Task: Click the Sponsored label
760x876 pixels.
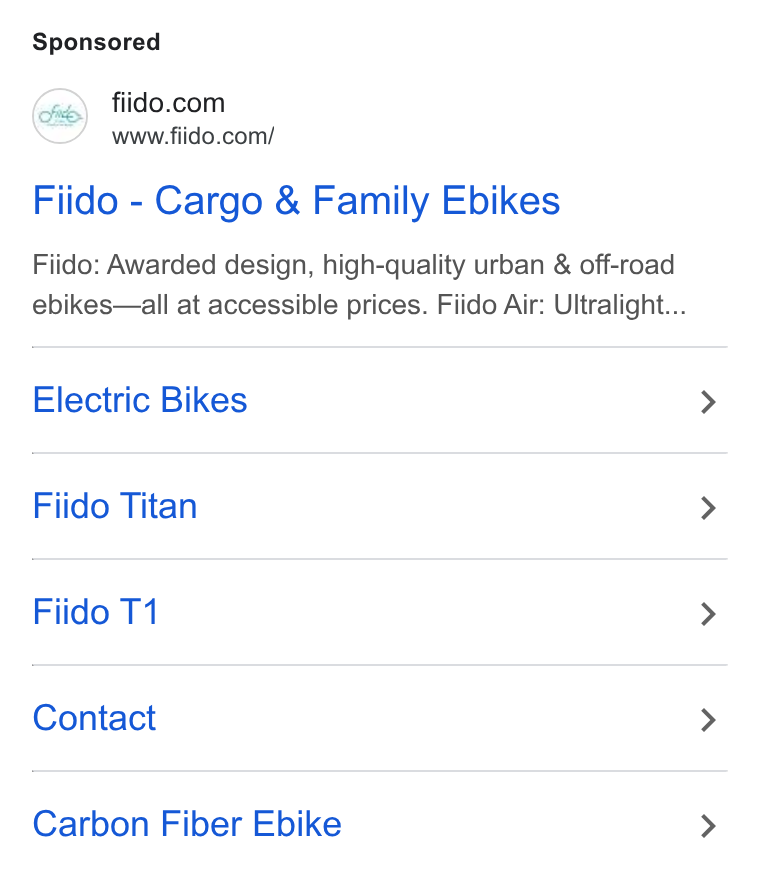Action: click(96, 42)
